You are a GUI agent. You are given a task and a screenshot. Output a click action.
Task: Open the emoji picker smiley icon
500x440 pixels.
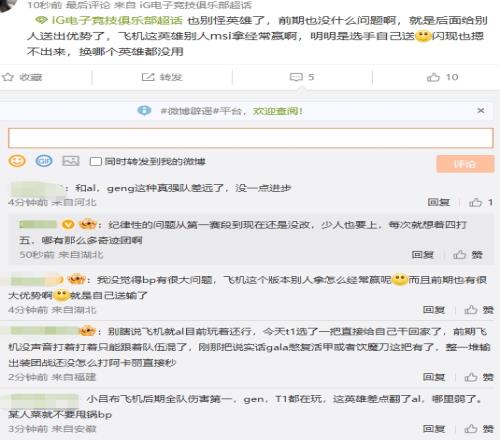(17, 161)
